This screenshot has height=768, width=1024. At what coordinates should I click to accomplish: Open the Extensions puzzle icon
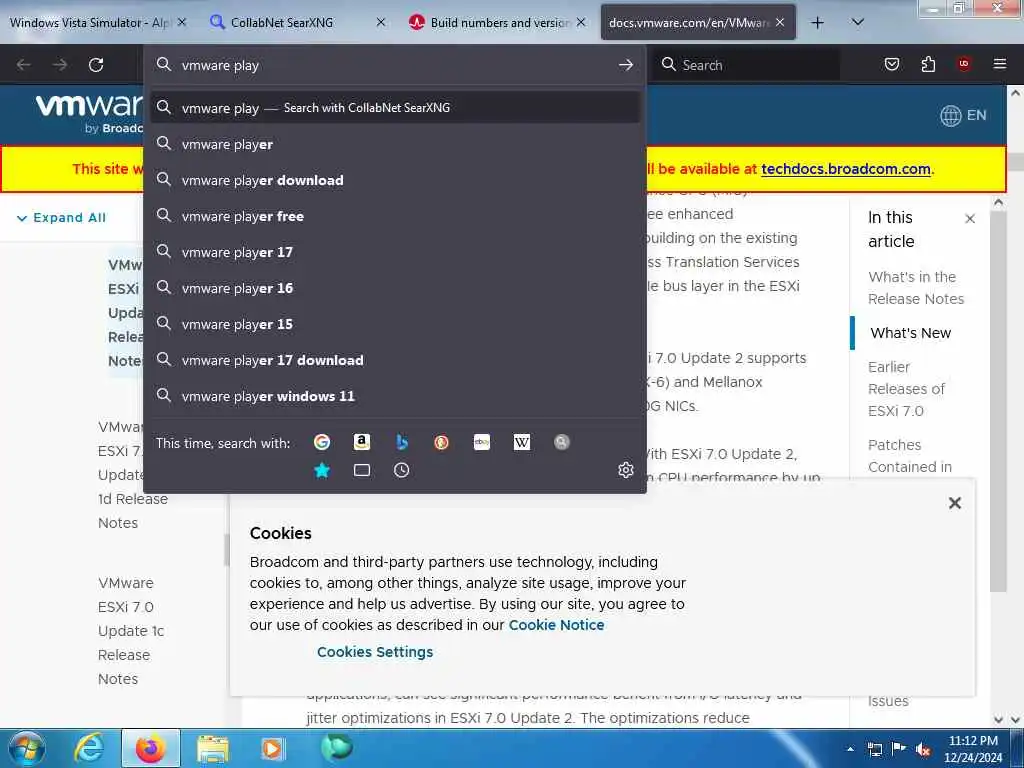point(928,64)
